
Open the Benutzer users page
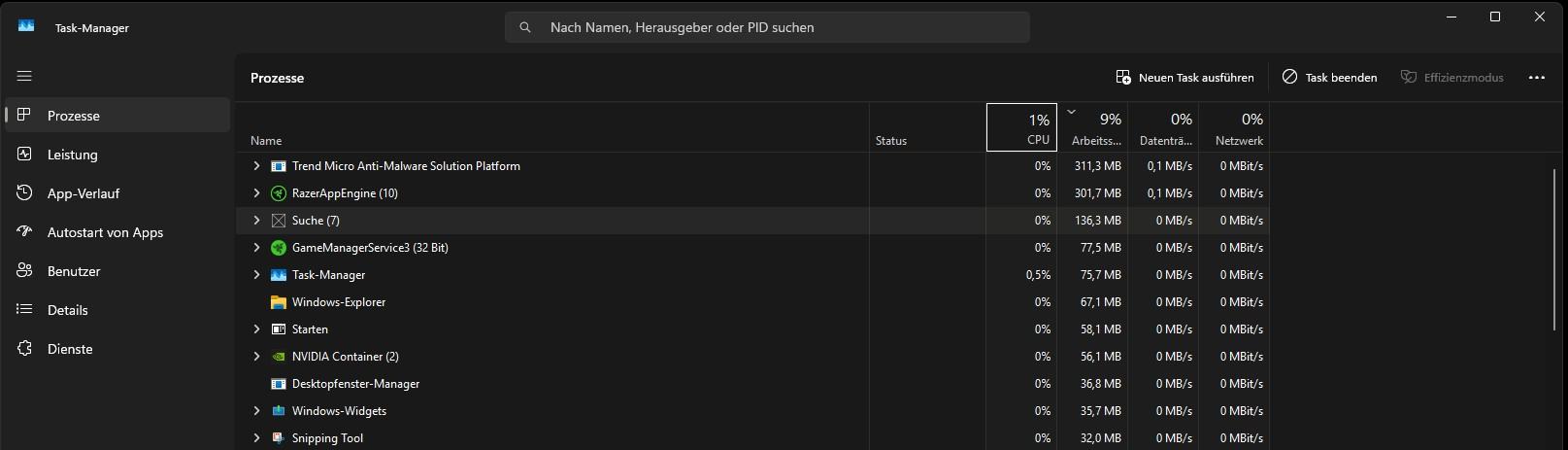pyautogui.click(x=74, y=271)
